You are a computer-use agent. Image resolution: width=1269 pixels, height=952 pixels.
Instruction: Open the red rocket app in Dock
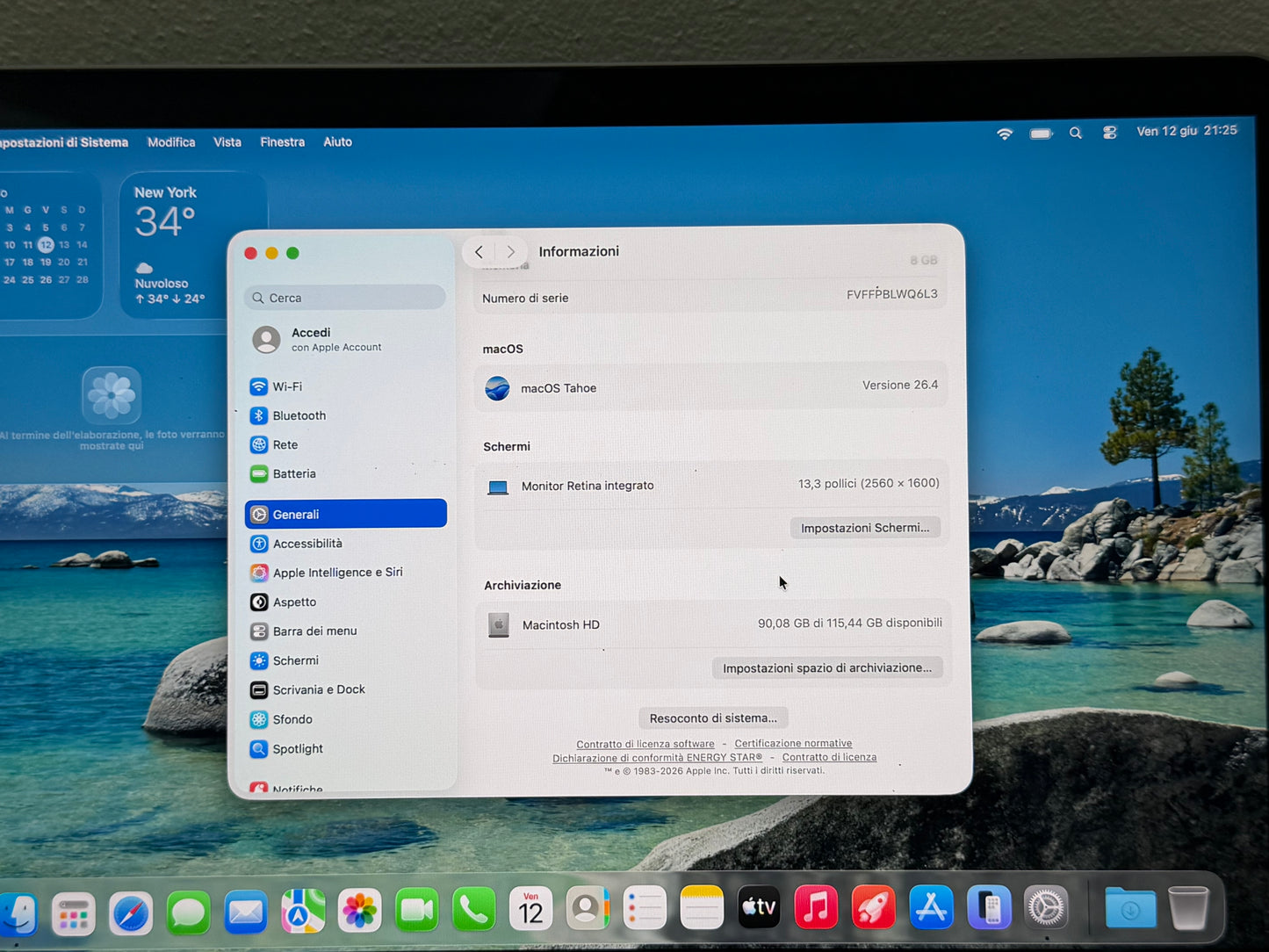click(x=873, y=907)
